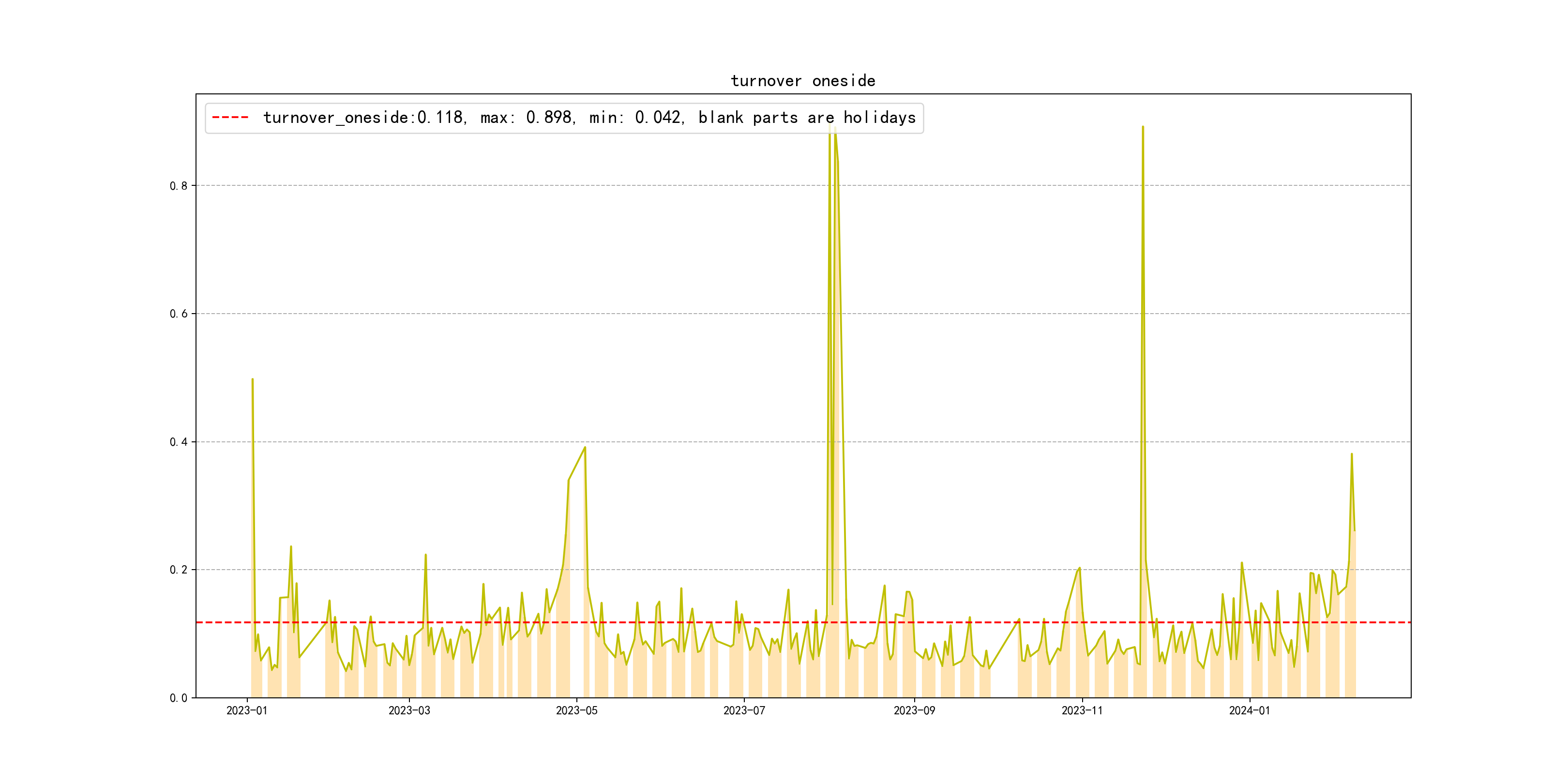Click the 2023-03 x-axis date label
Viewport: 1568px width, 784px height.
point(409,711)
